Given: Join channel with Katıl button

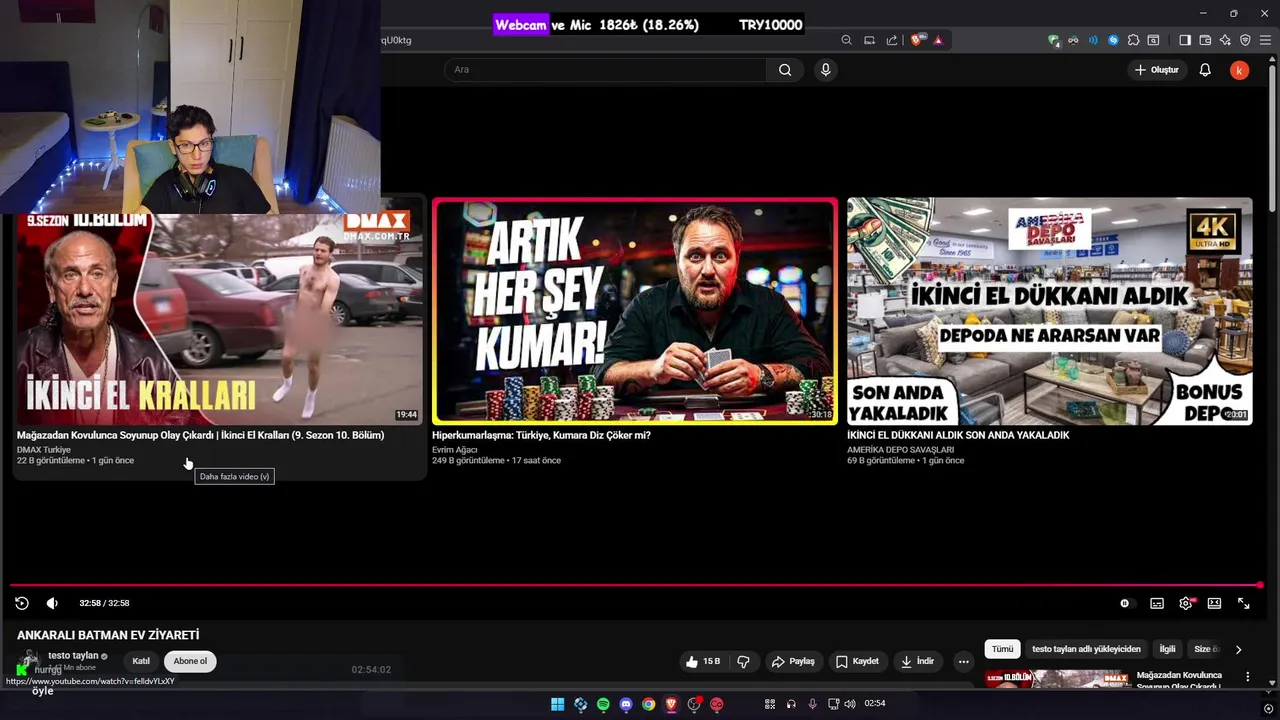Looking at the screenshot, I should tap(141, 661).
